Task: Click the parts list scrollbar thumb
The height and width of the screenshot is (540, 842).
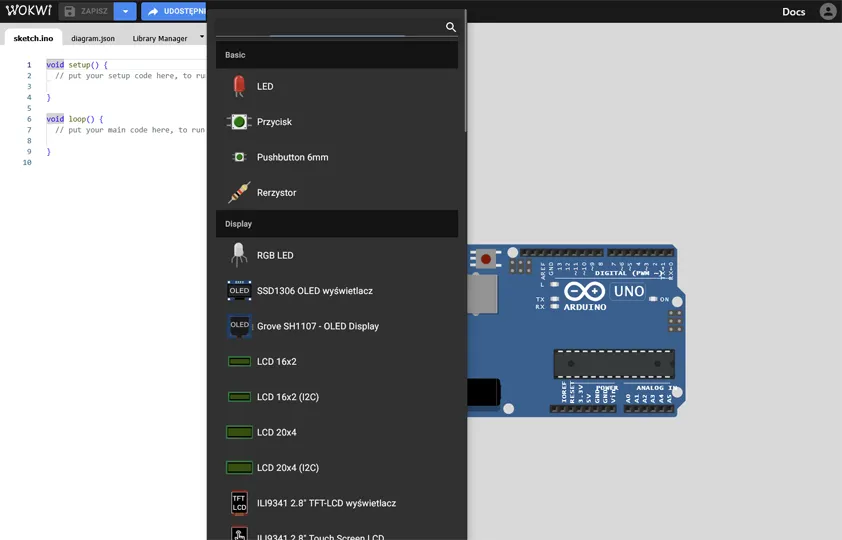Action: pos(465,71)
